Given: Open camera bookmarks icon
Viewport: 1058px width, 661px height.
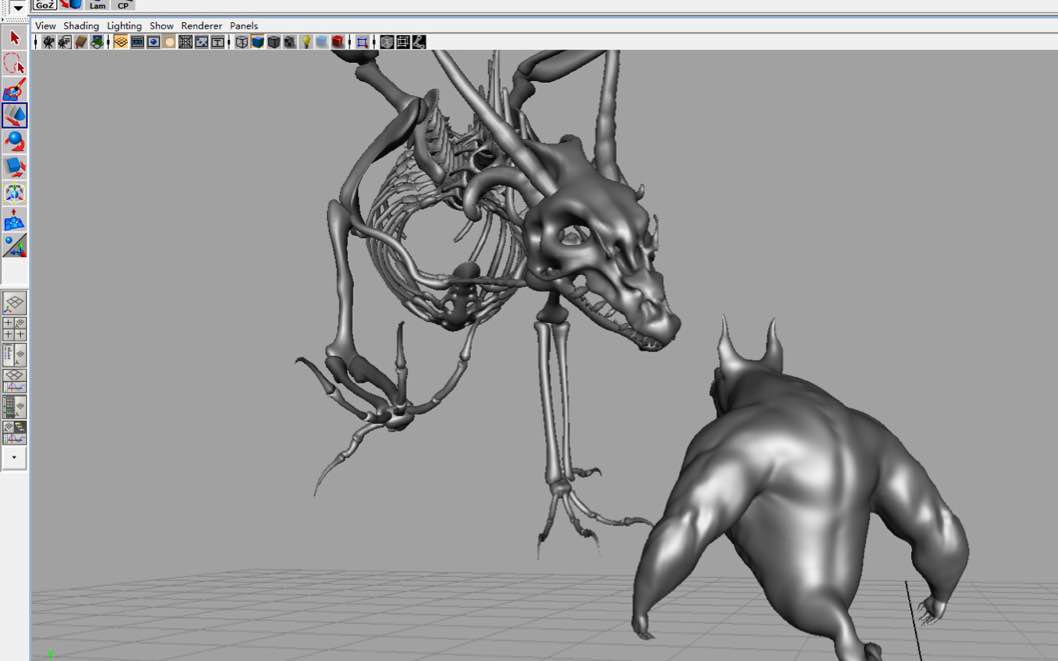Looking at the screenshot, I should click(81, 42).
